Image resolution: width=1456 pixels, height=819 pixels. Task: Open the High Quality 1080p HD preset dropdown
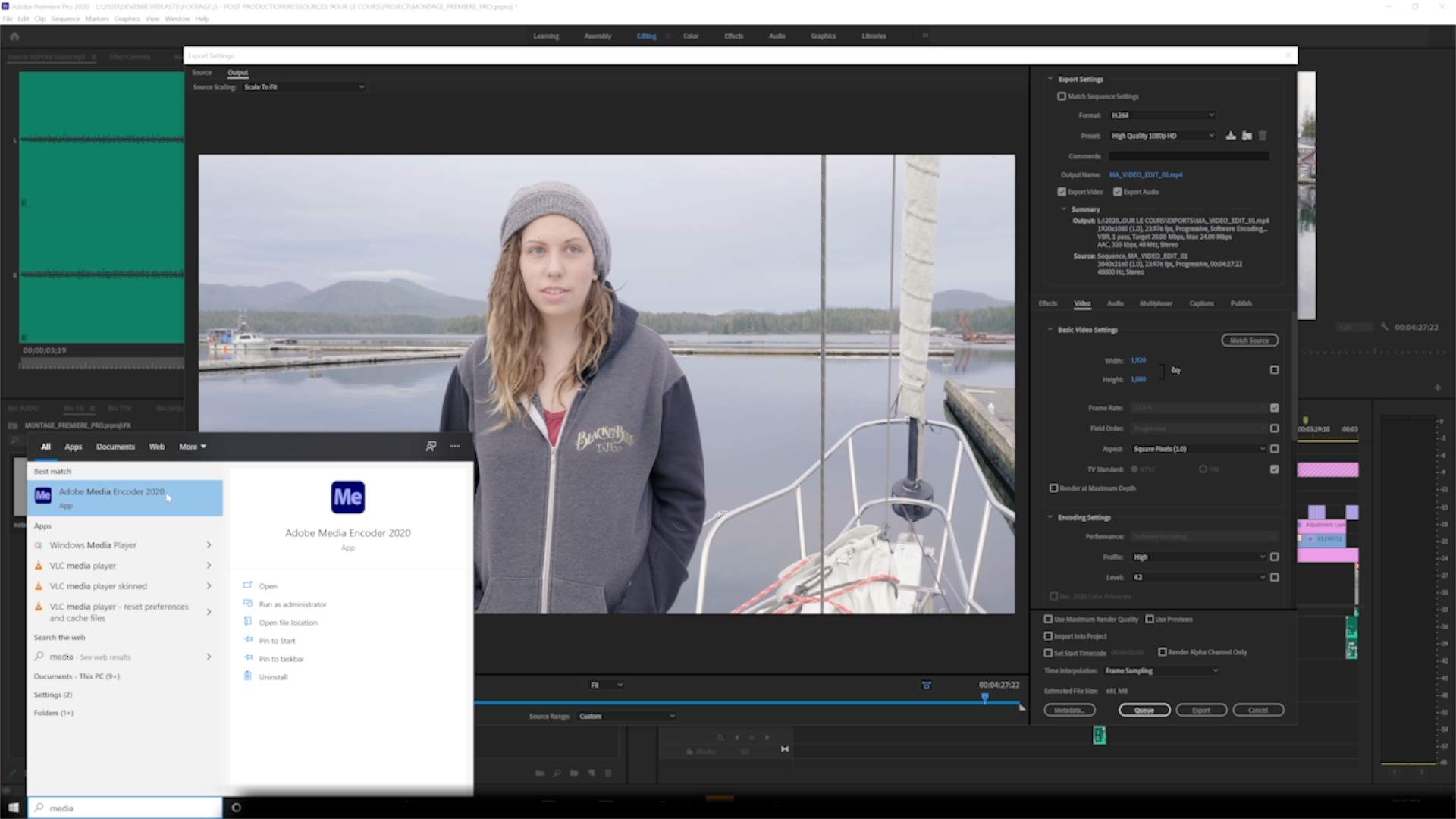1162,136
